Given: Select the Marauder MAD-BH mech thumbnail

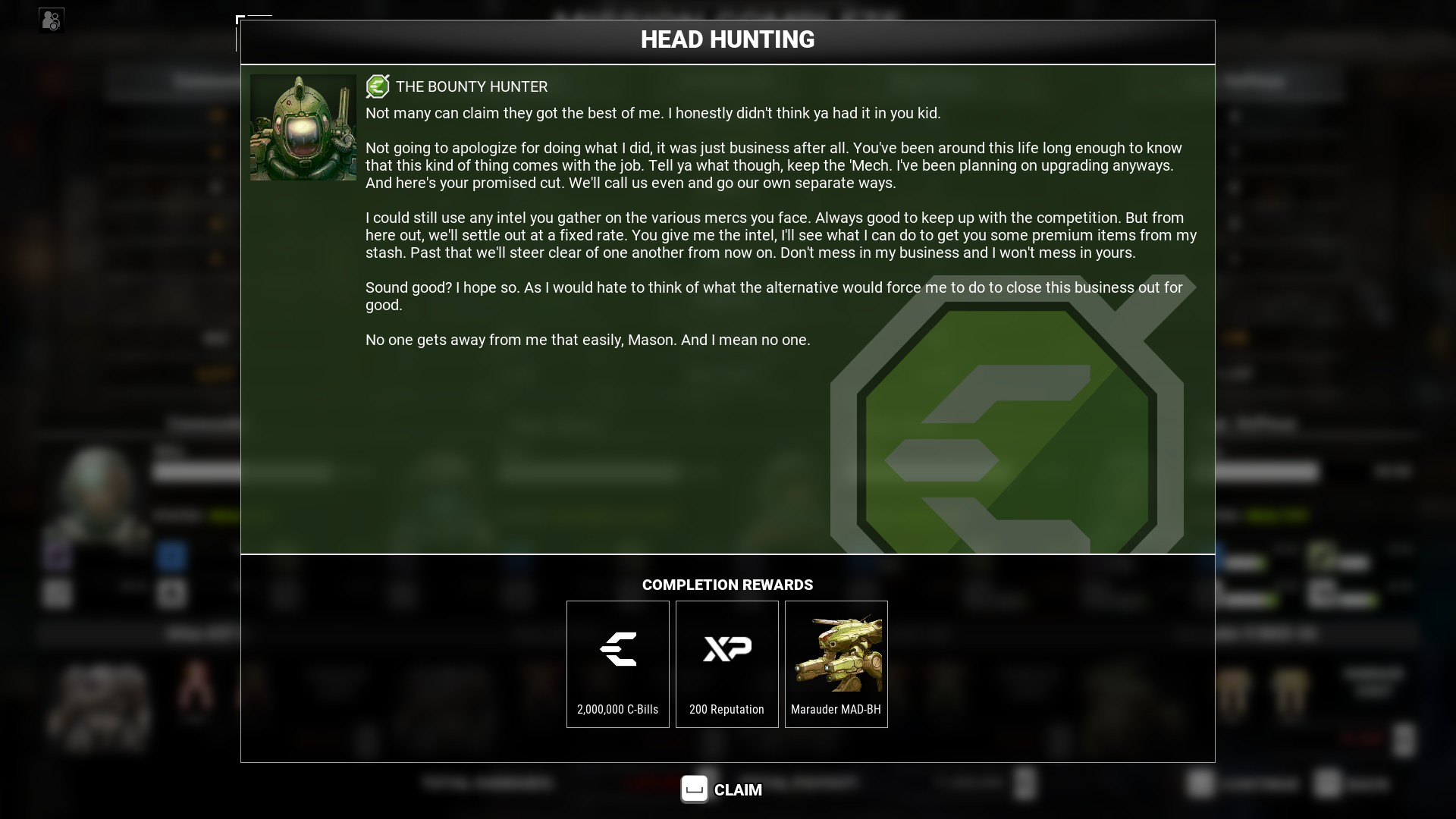Looking at the screenshot, I should pyautogui.click(x=836, y=653).
